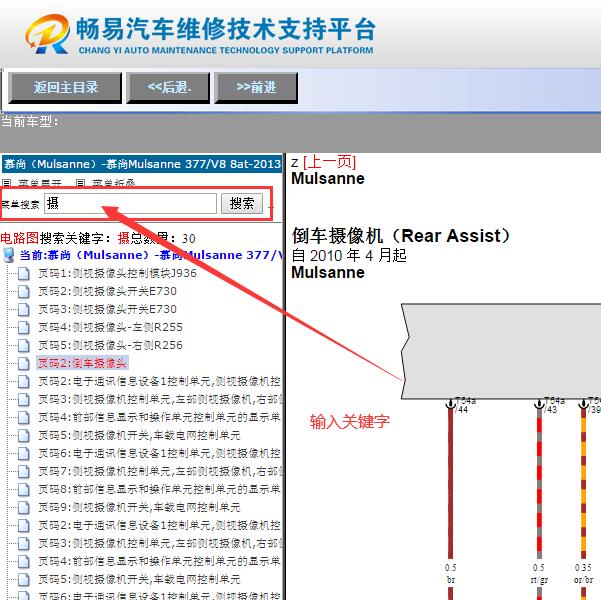Expand all menus via 菜单展开
Viewport: 601px width, 600px height.
[x=33, y=184]
